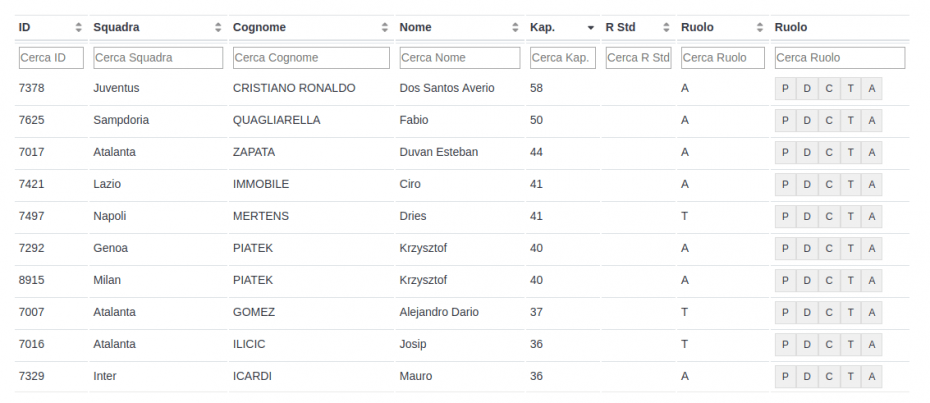Set Gomez role to P
Image resolution: width=930 pixels, height=403 pixels.
[x=785, y=313]
